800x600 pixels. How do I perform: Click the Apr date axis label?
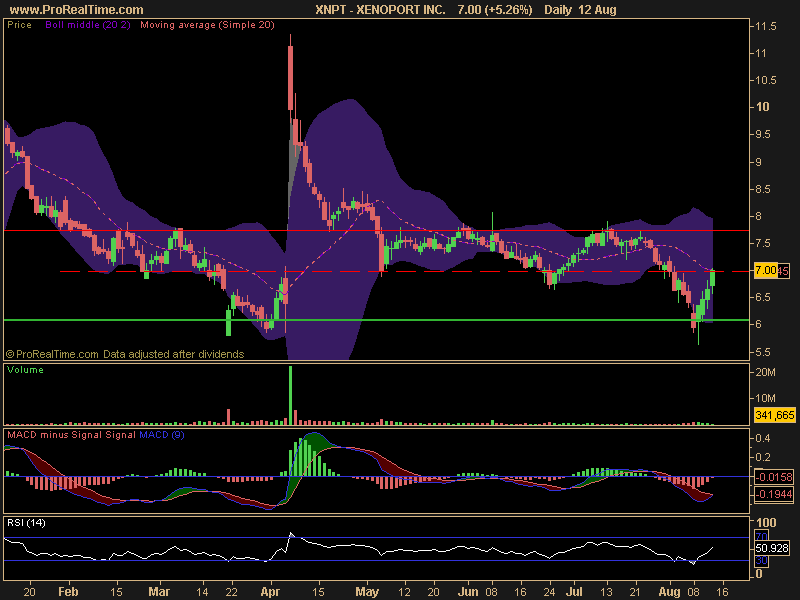pyautogui.click(x=270, y=591)
